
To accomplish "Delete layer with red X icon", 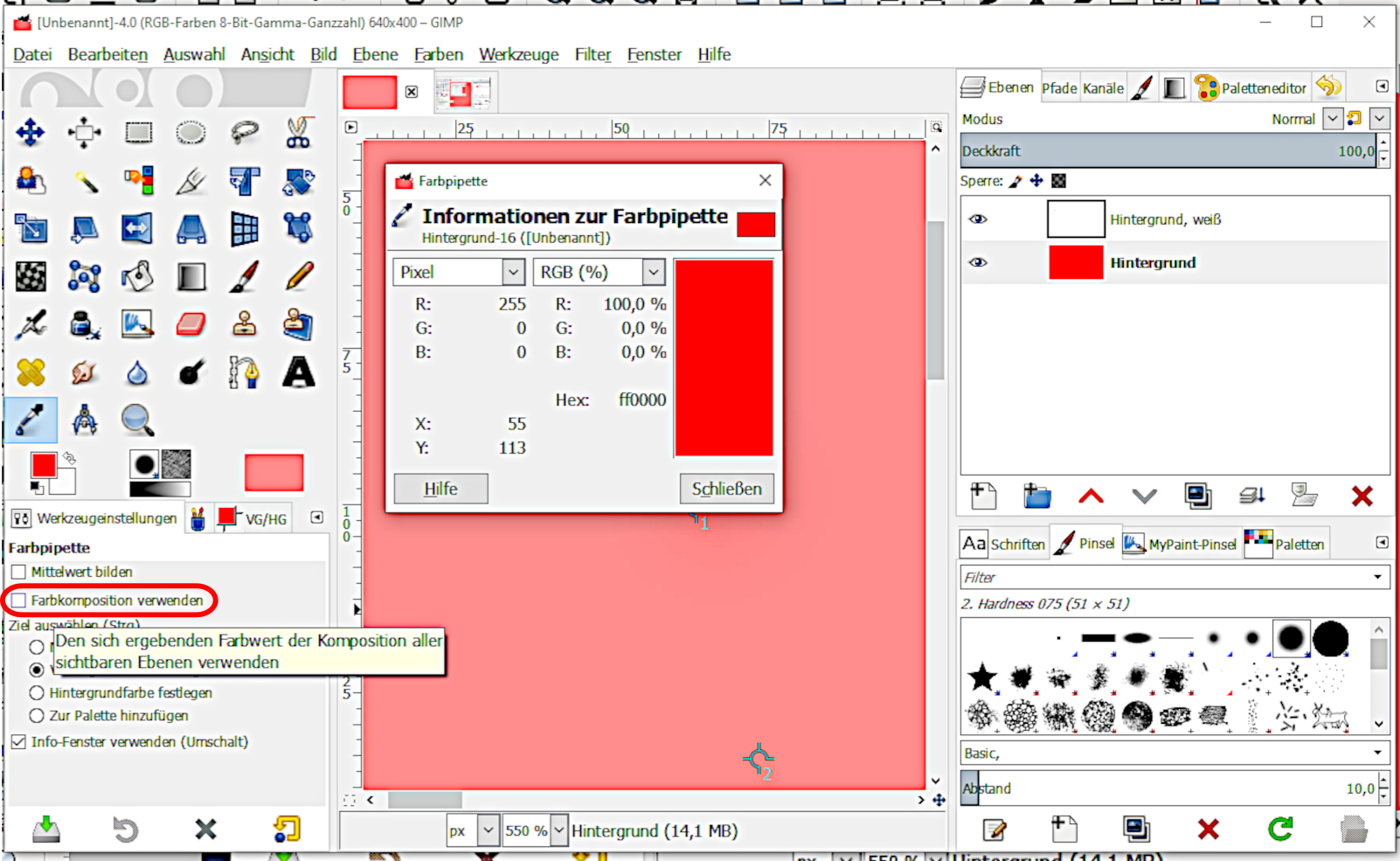I will [1362, 496].
